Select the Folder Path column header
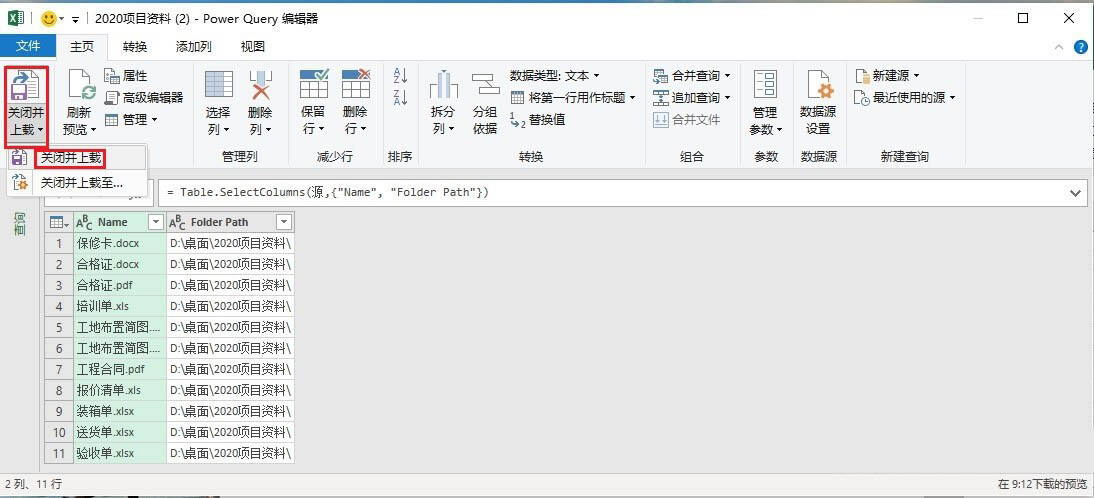 pos(221,222)
